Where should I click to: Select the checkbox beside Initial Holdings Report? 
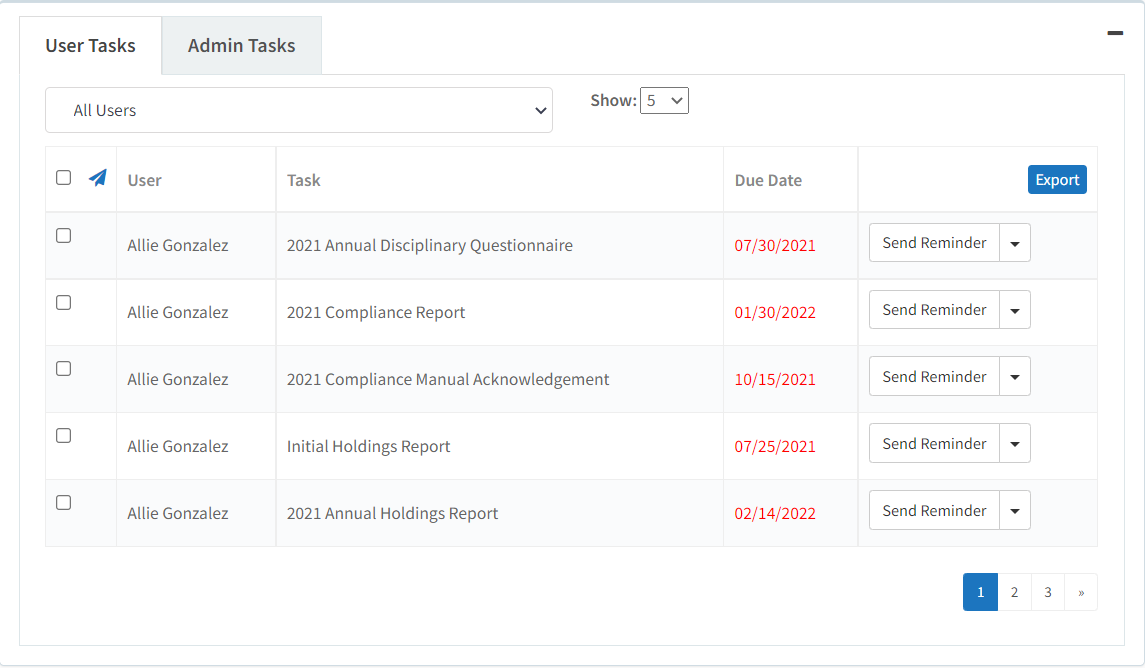pos(63,435)
